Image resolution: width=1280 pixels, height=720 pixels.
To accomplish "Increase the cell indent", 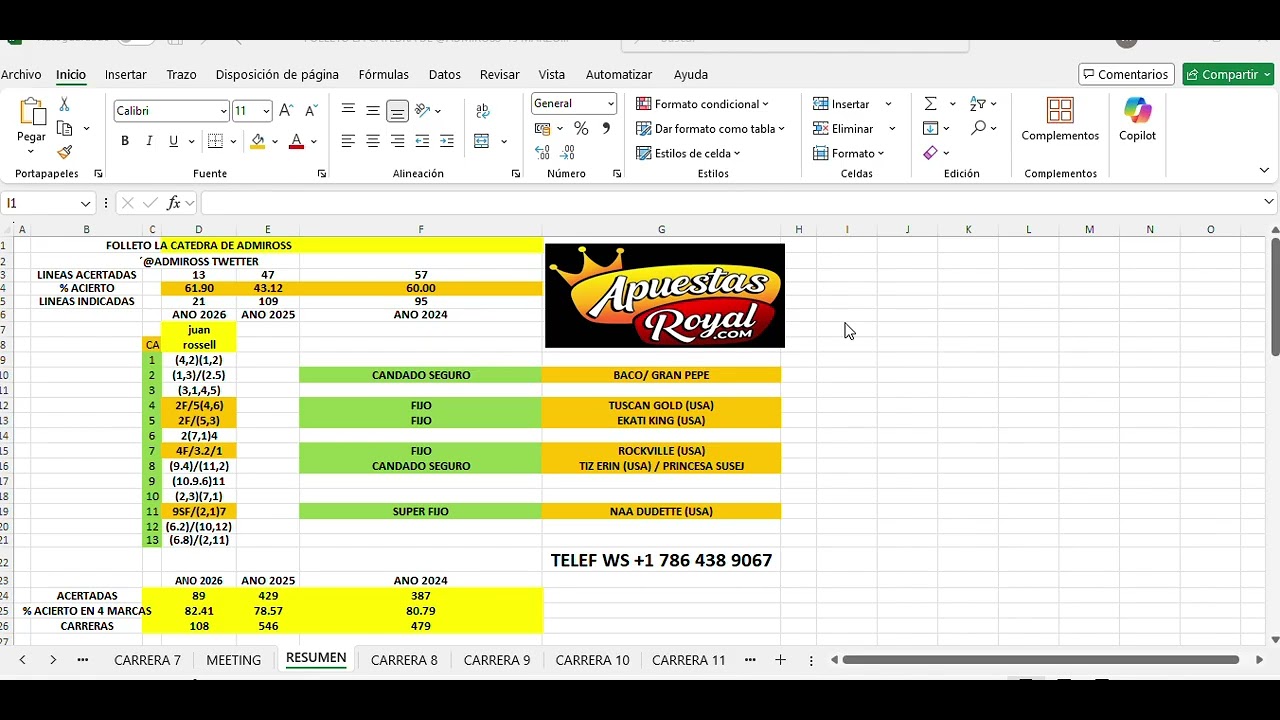I will coord(446,141).
